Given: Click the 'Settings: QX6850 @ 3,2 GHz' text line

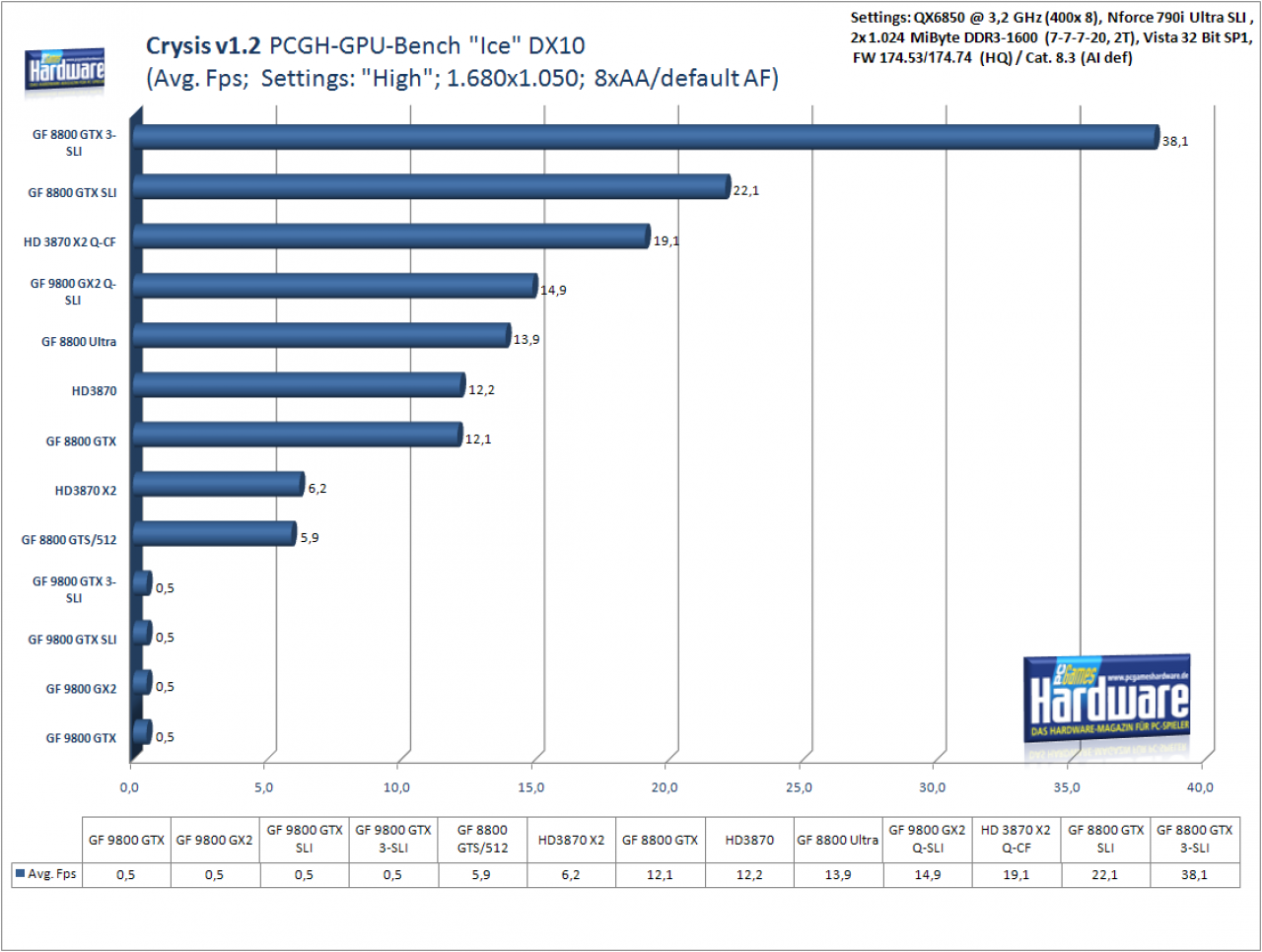Looking at the screenshot, I should pyautogui.click(x=1052, y=18).
